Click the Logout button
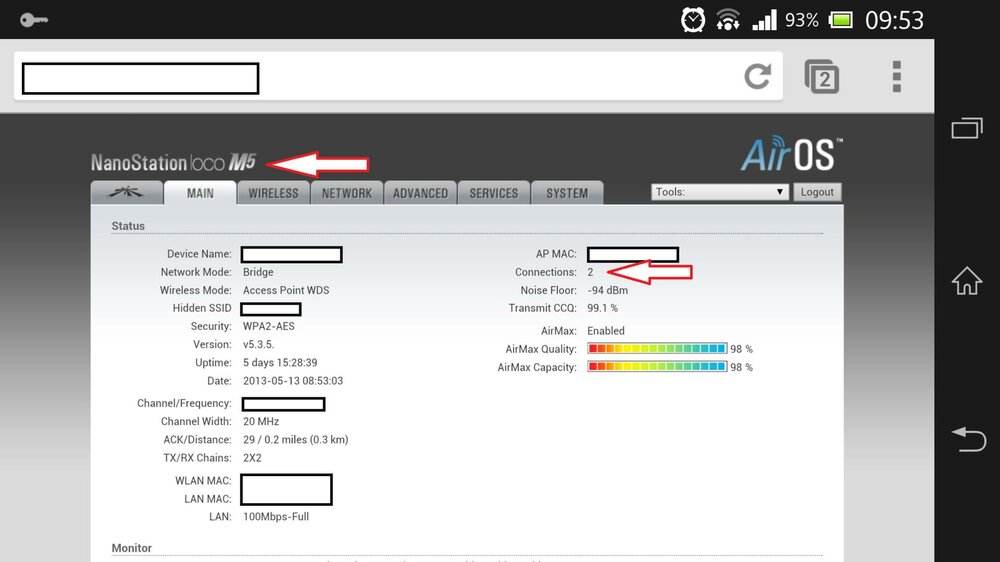1000x562 pixels. coord(817,192)
